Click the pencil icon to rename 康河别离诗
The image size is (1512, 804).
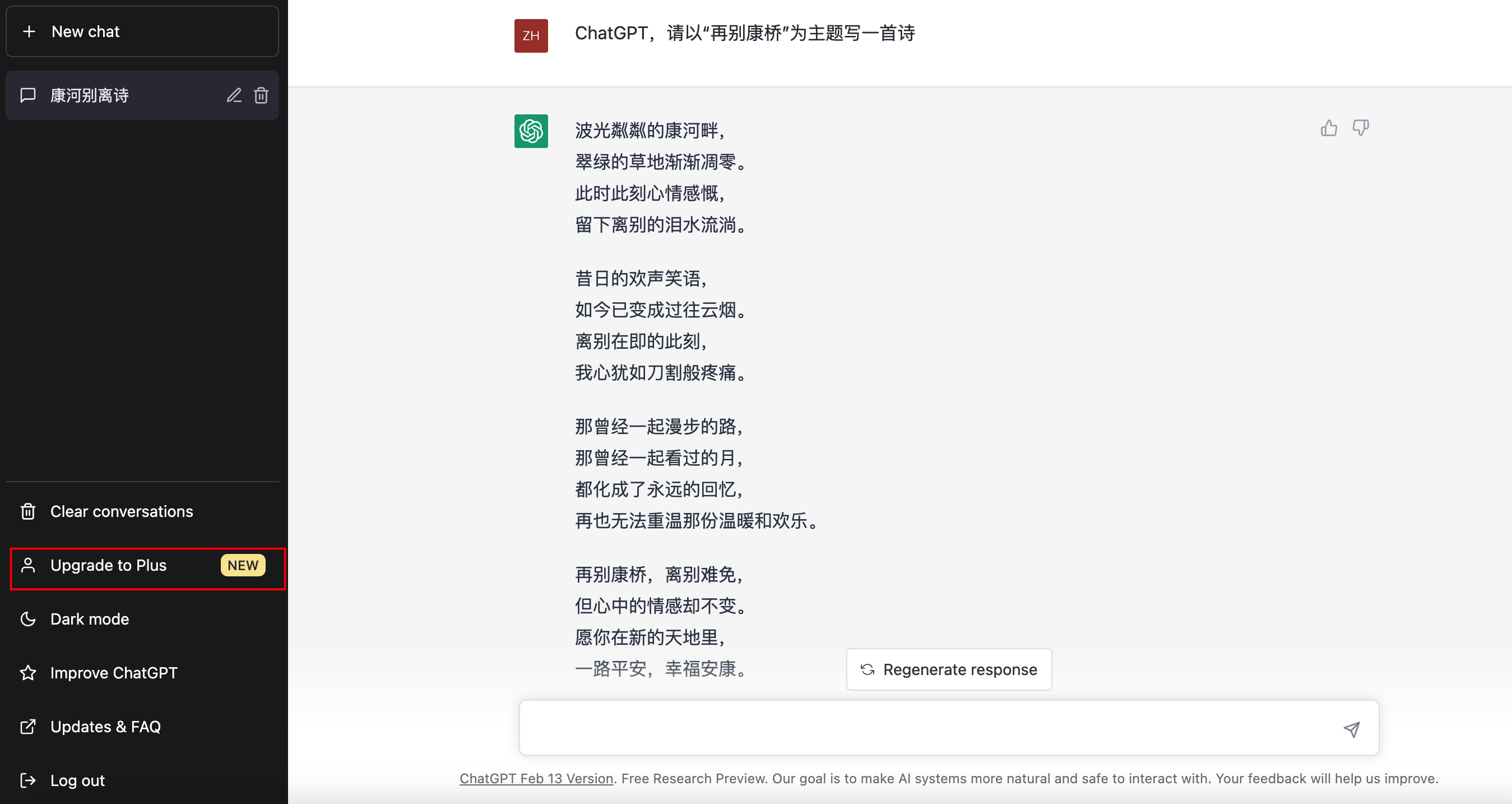(234, 95)
